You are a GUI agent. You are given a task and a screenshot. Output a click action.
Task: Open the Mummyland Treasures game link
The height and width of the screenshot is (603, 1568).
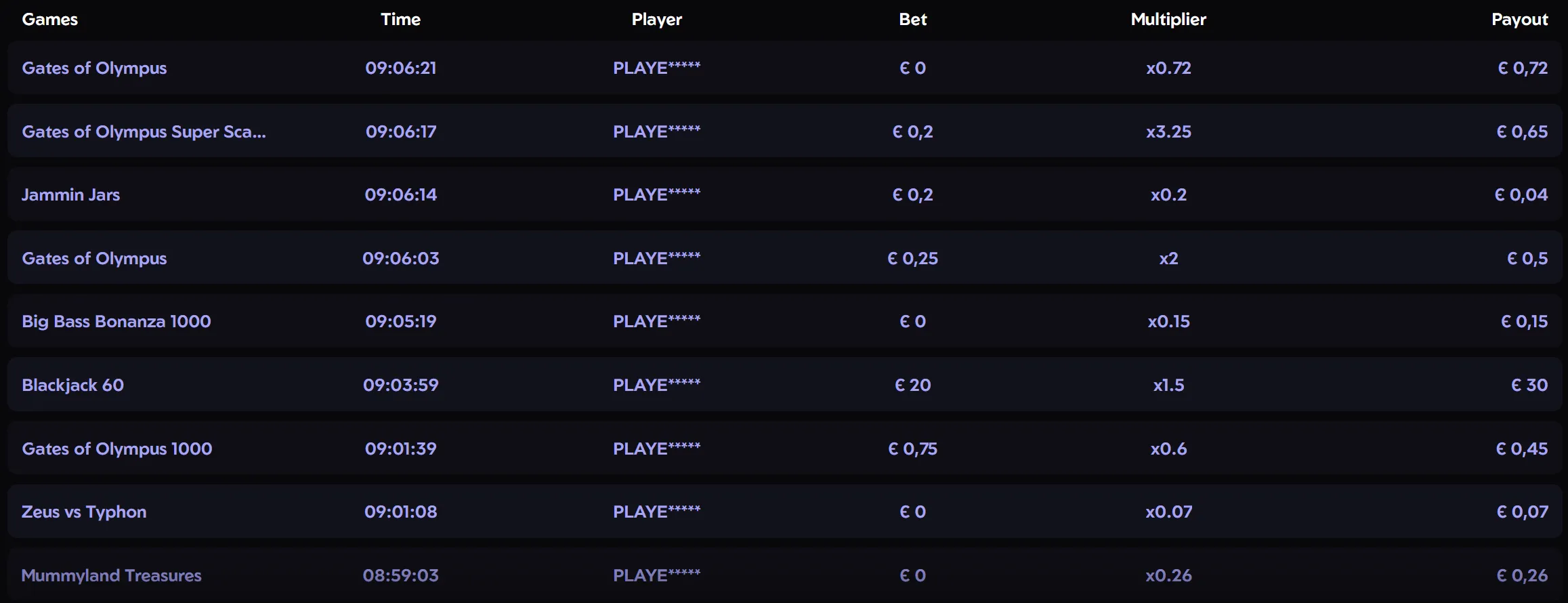111,575
